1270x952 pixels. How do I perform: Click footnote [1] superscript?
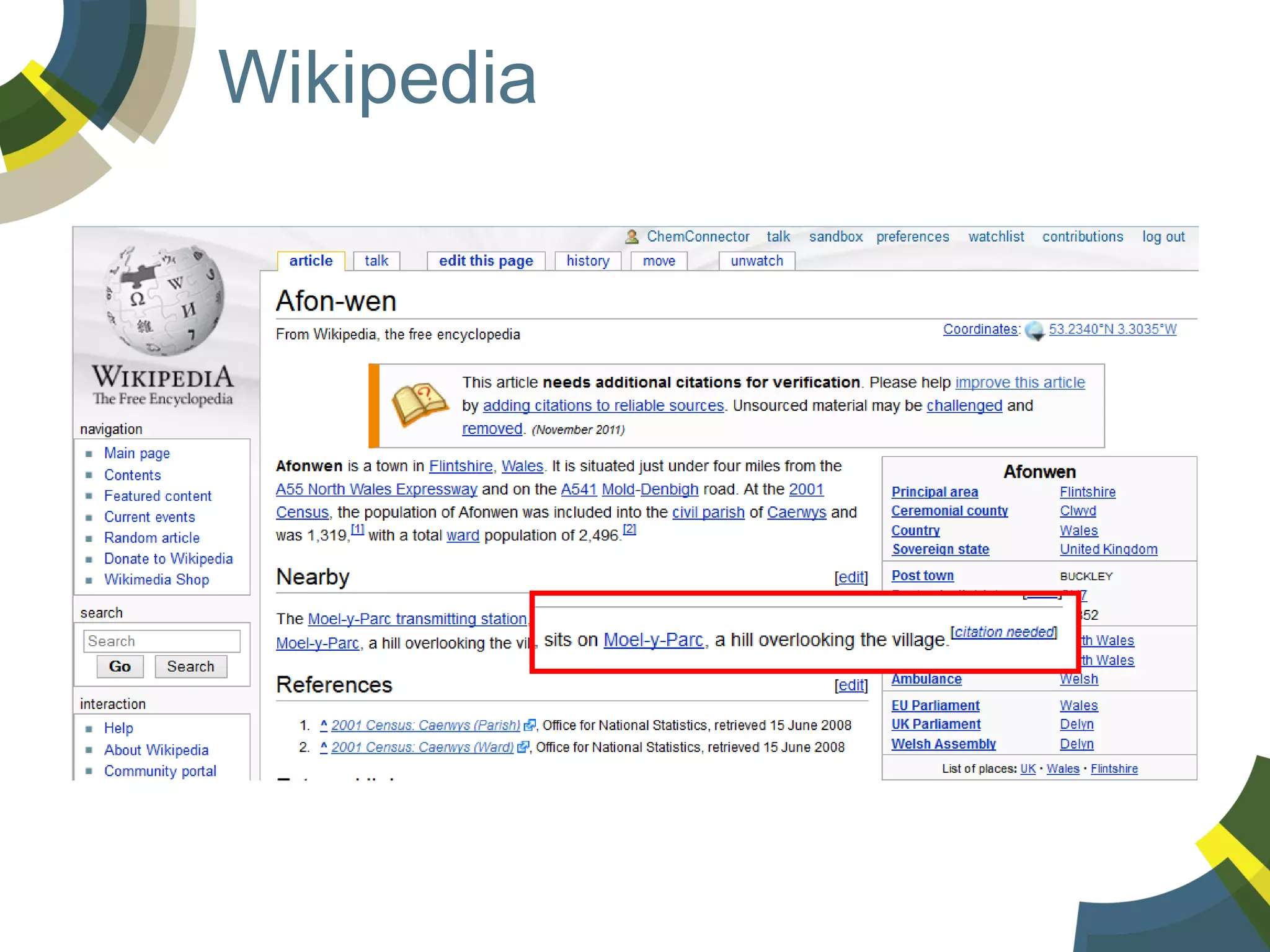pyautogui.click(x=357, y=529)
